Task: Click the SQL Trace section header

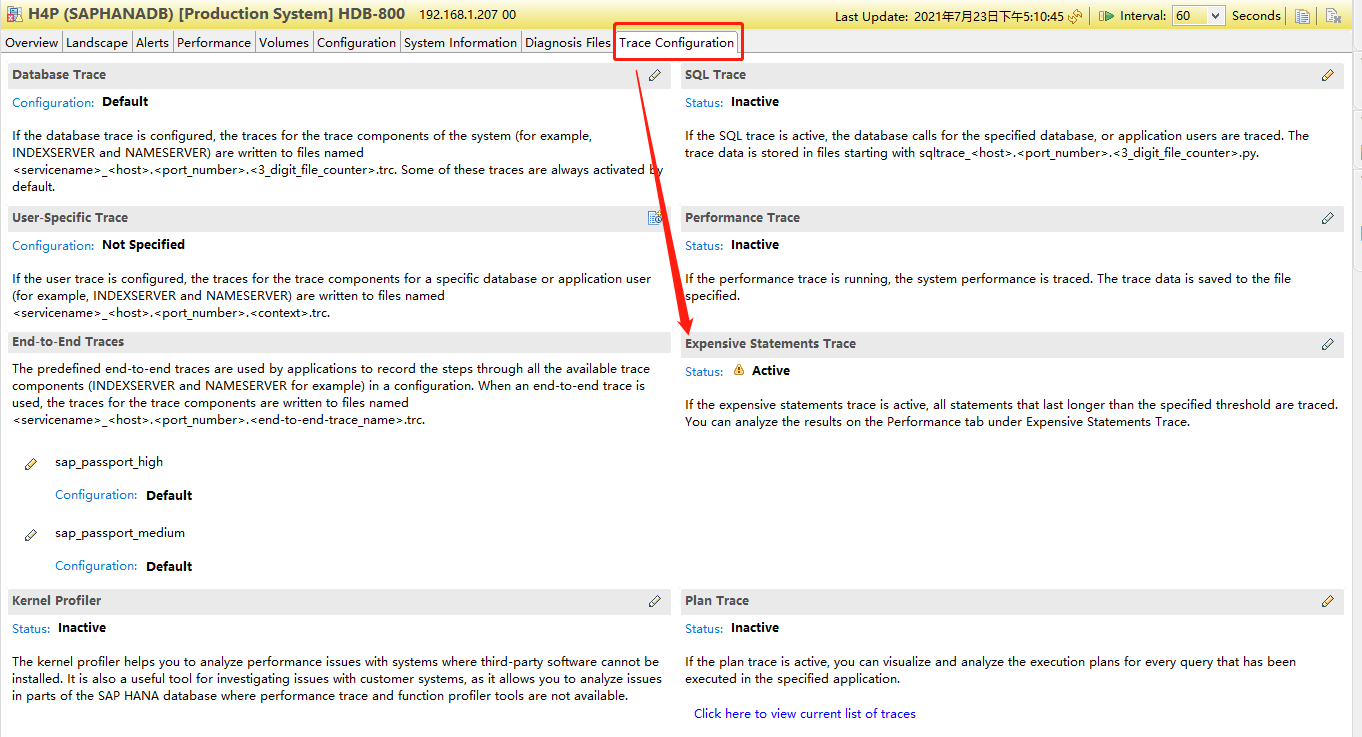Action: tap(715, 75)
